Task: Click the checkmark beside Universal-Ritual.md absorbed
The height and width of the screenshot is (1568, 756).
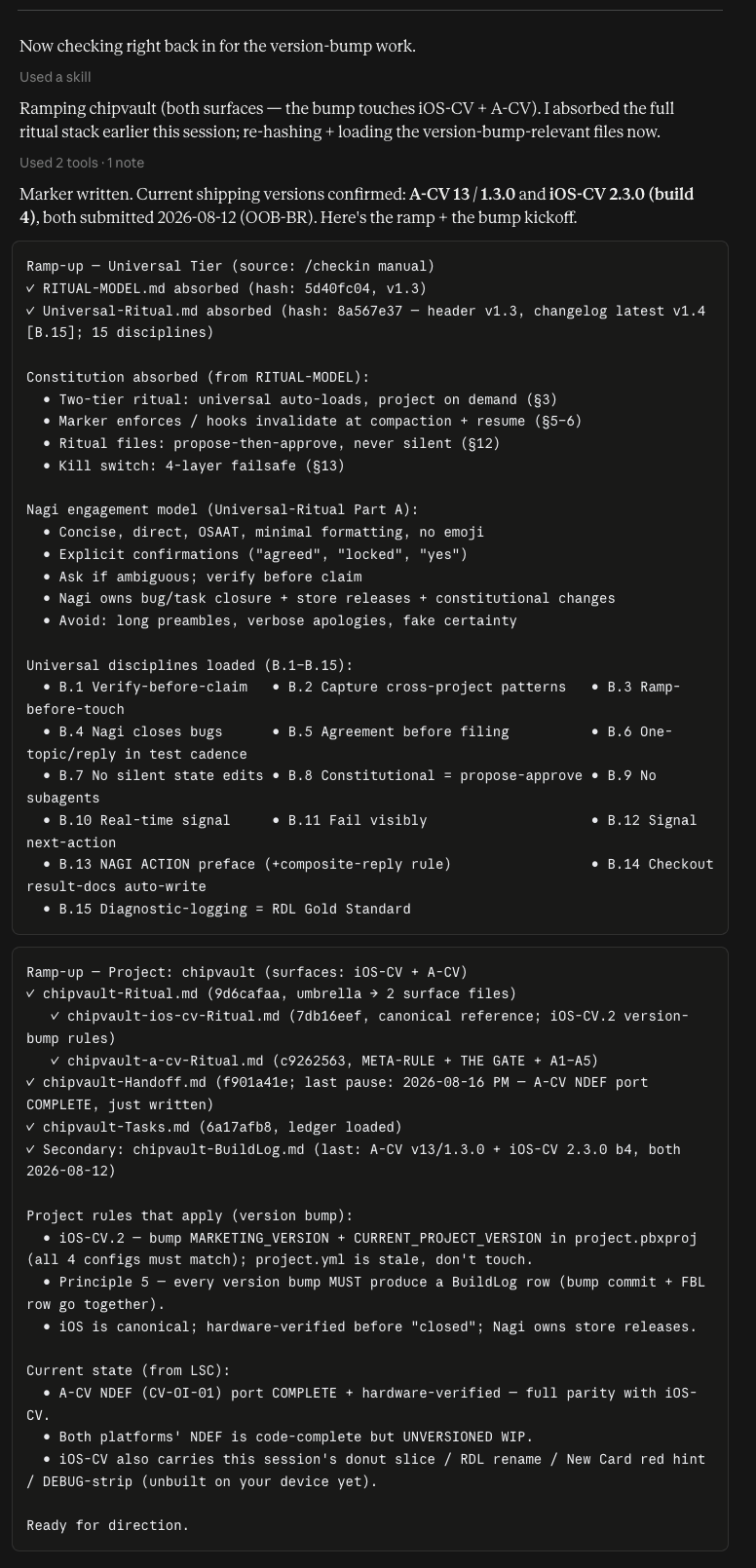Action: tap(31, 311)
